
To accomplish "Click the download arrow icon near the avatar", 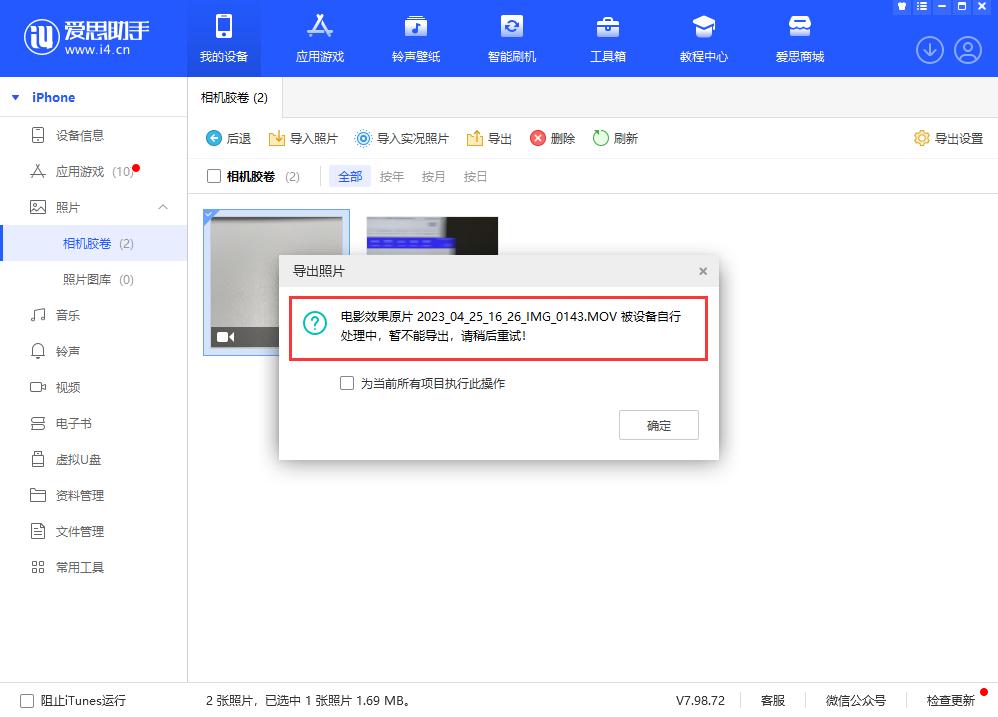I will (929, 49).
